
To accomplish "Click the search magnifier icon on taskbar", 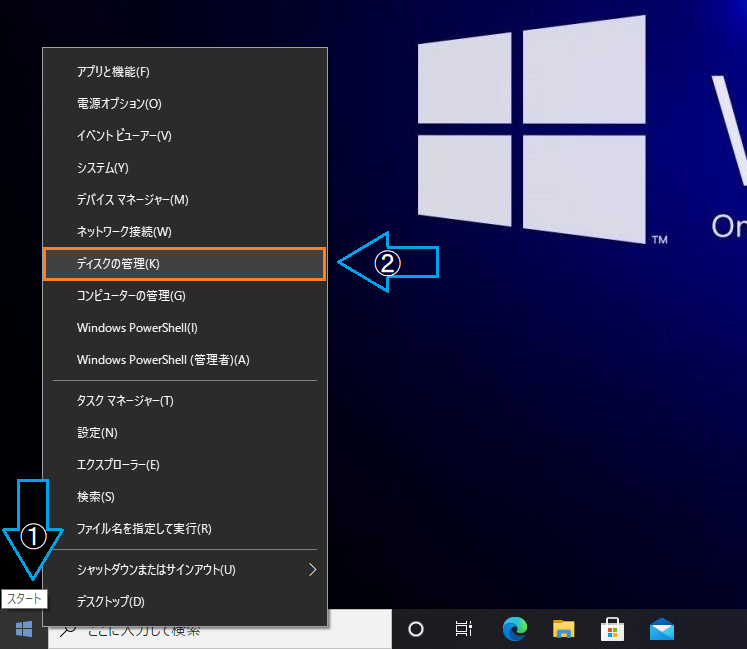I will [x=68, y=631].
